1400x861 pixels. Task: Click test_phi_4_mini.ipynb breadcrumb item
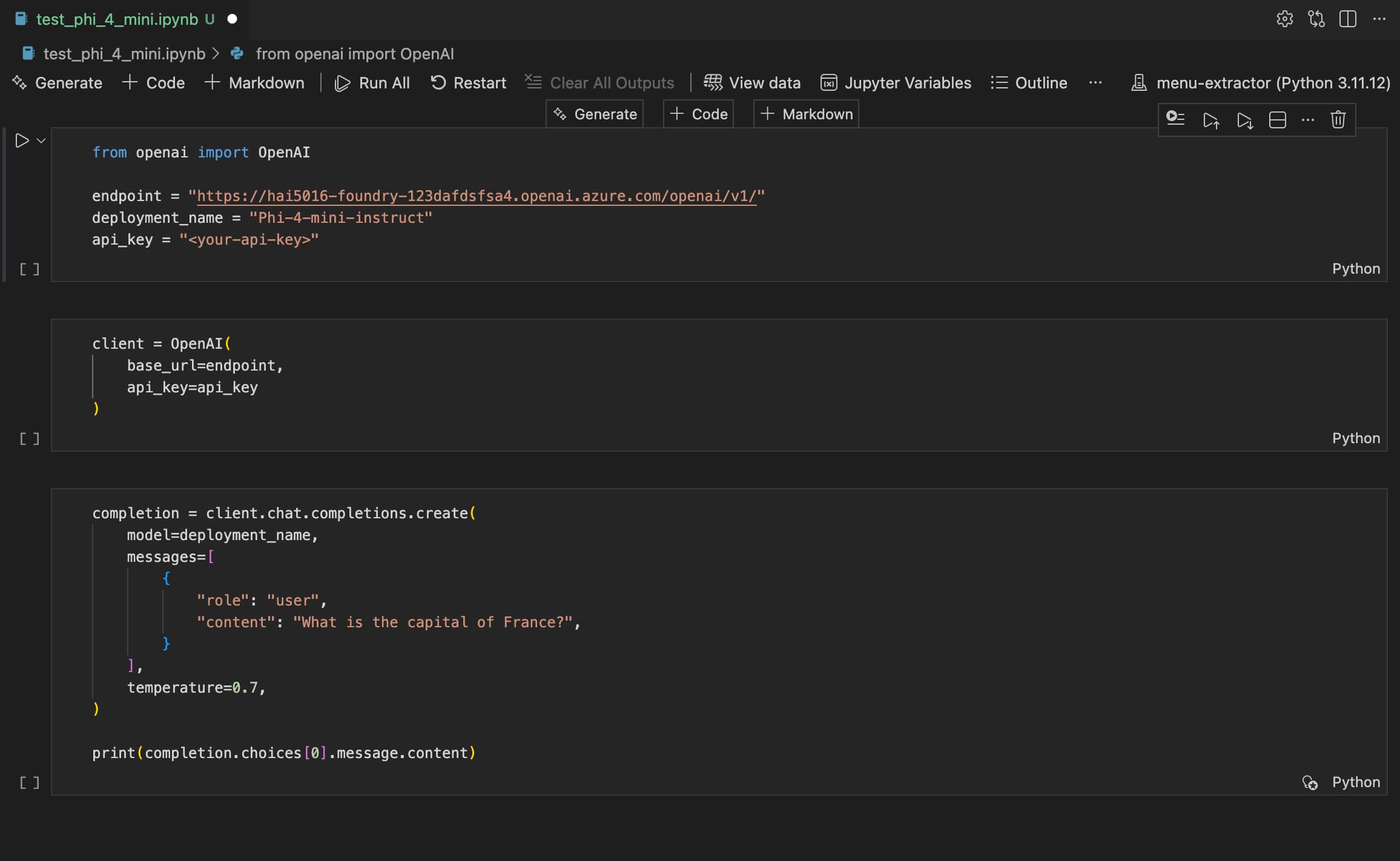tap(124, 54)
